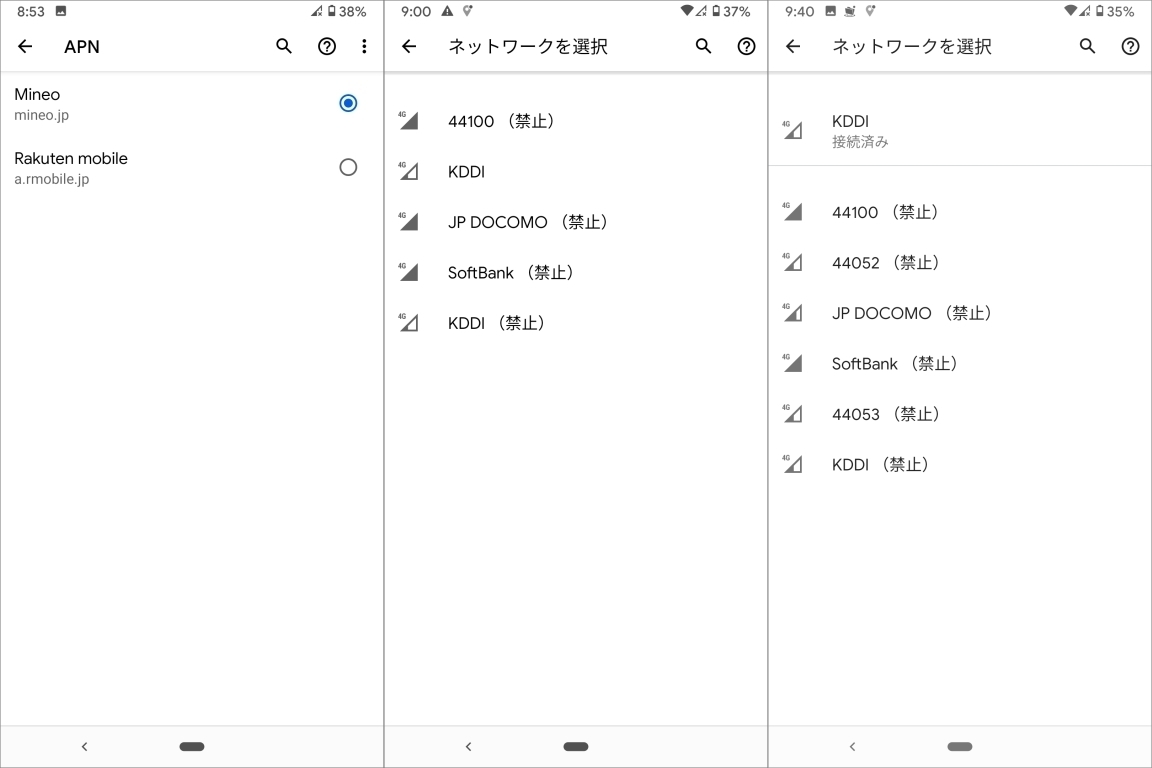The image size is (1152, 768).
Task: Tap the signal icon beside SoftBank in the middle list
Action: point(408,272)
